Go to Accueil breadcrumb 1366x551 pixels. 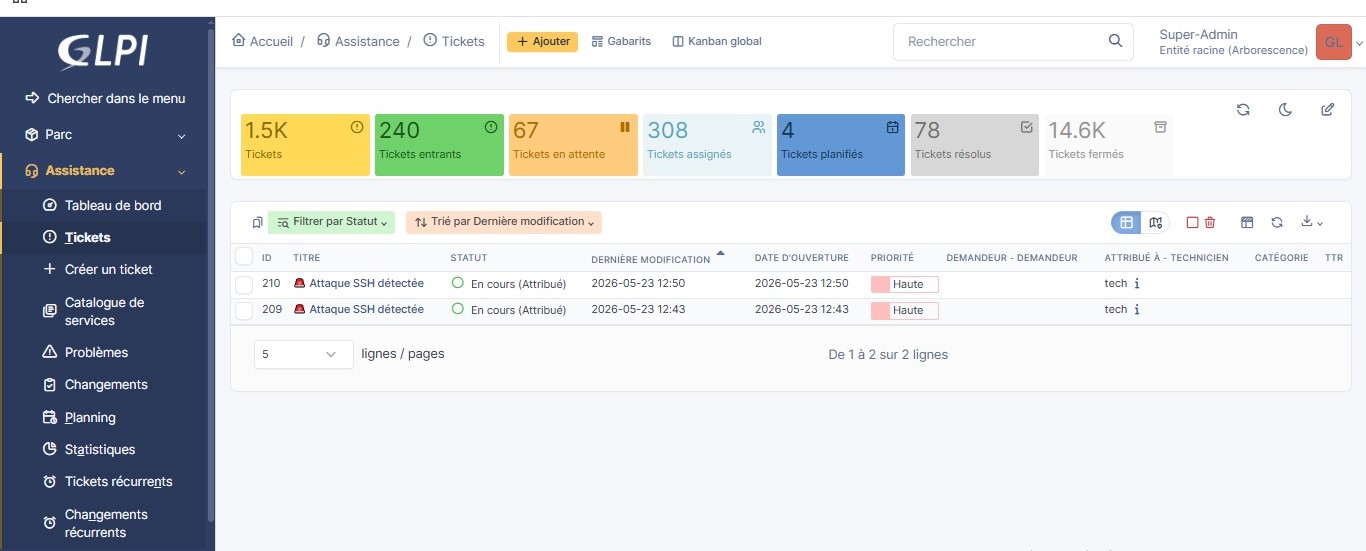coord(263,42)
